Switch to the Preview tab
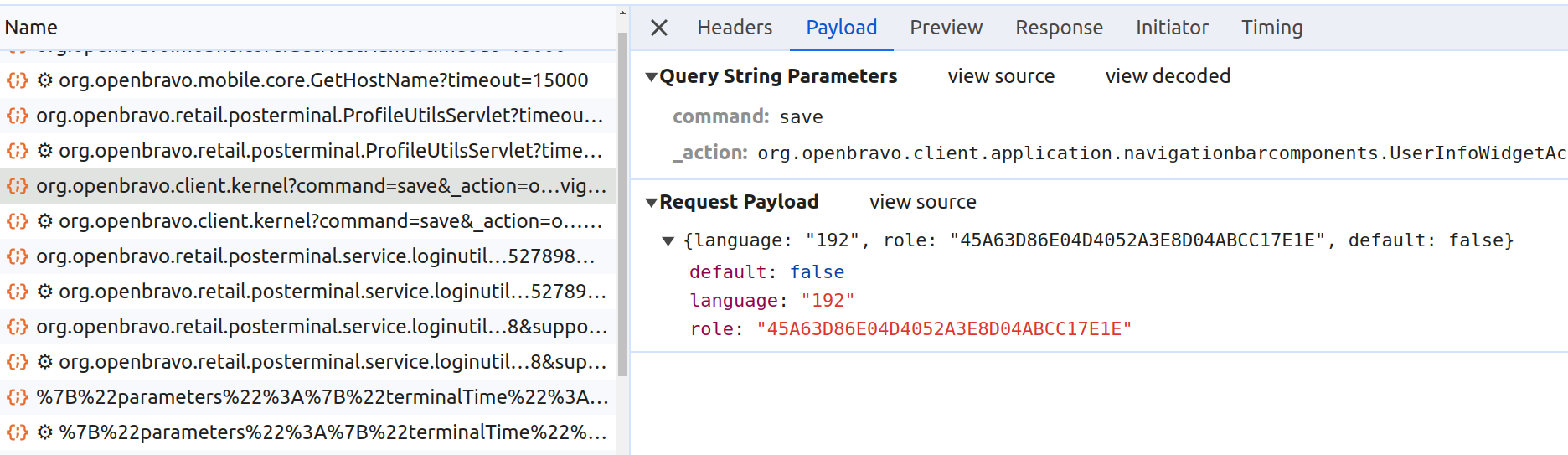Image resolution: width=1568 pixels, height=455 pixels. [946, 28]
